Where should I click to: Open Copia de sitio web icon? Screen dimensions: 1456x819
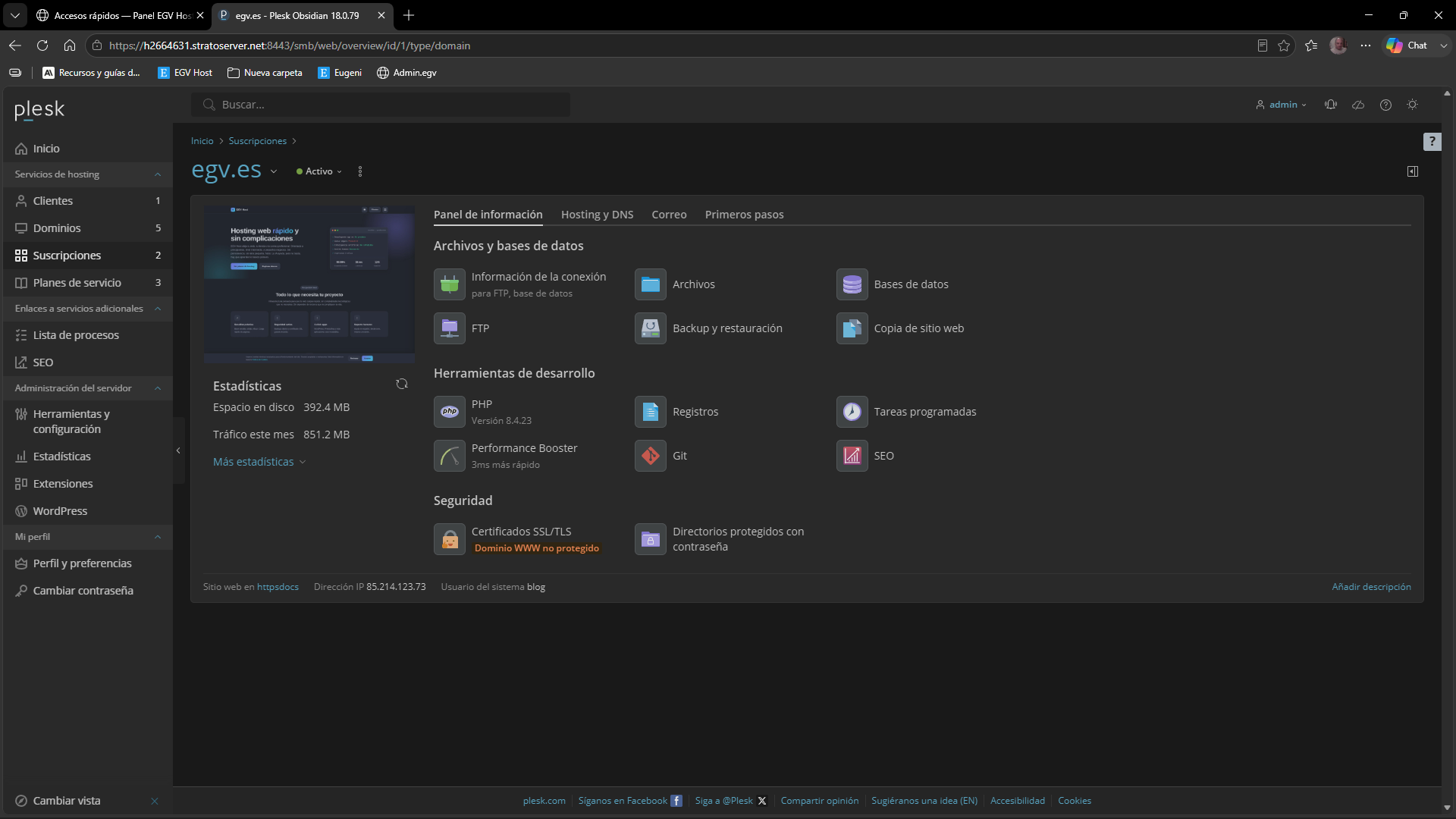point(852,328)
